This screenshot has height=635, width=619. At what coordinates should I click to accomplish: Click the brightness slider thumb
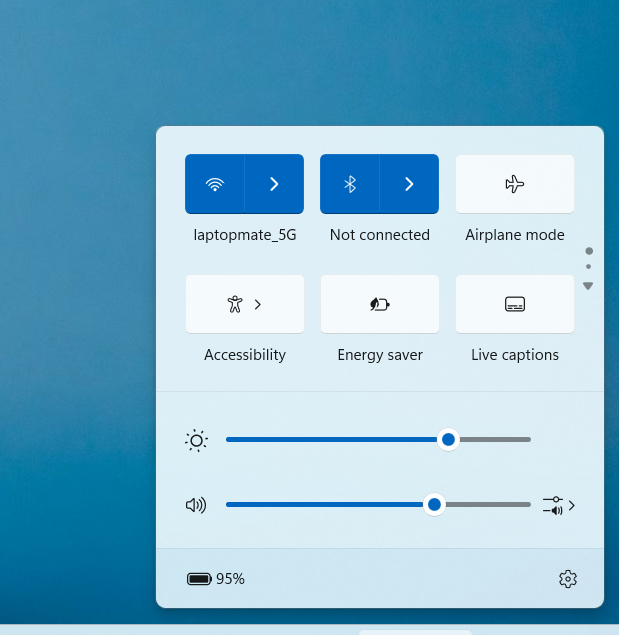(448, 439)
